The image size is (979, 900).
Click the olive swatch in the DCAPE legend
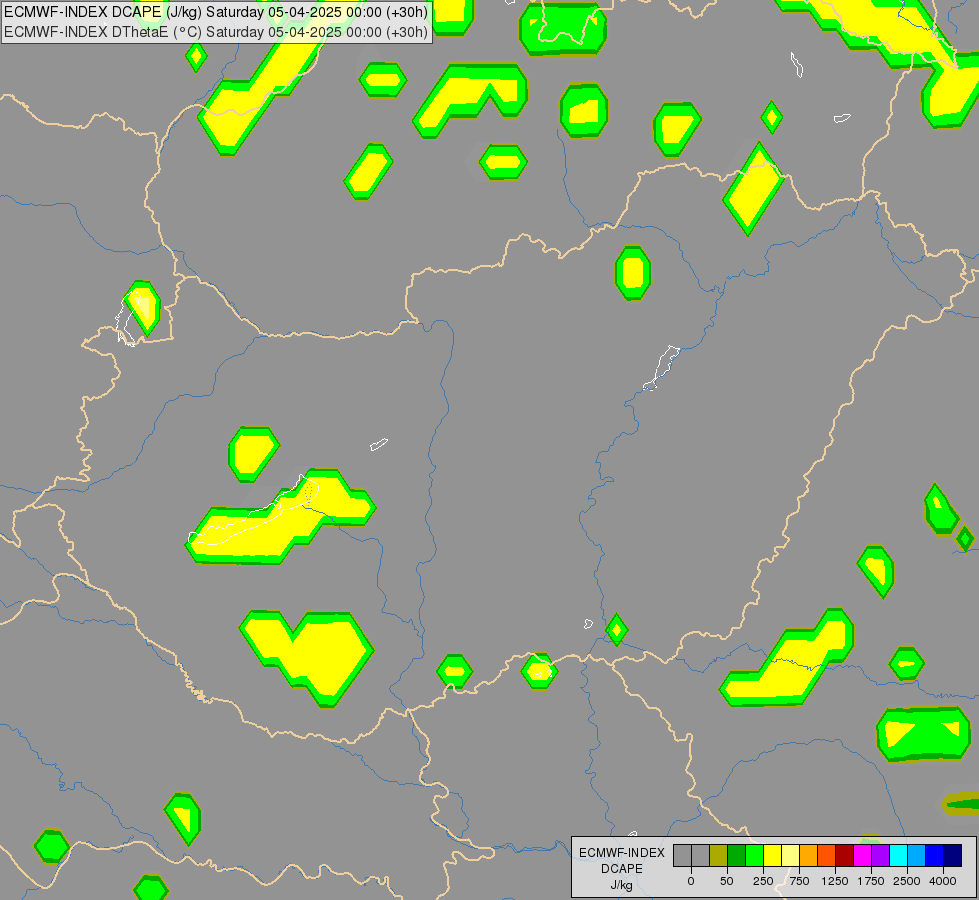tap(719, 855)
